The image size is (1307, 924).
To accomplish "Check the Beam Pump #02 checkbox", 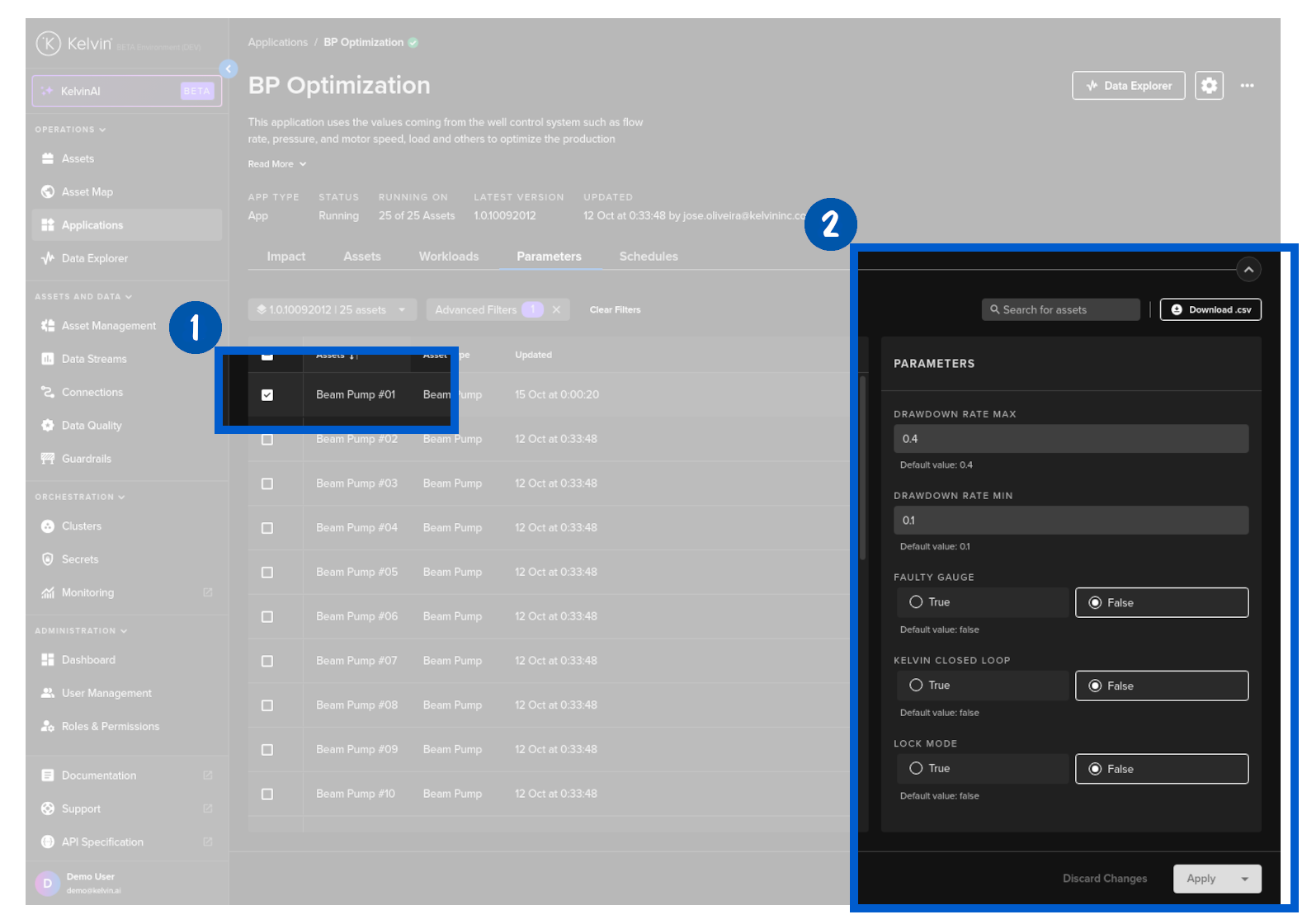I will coord(267,440).
